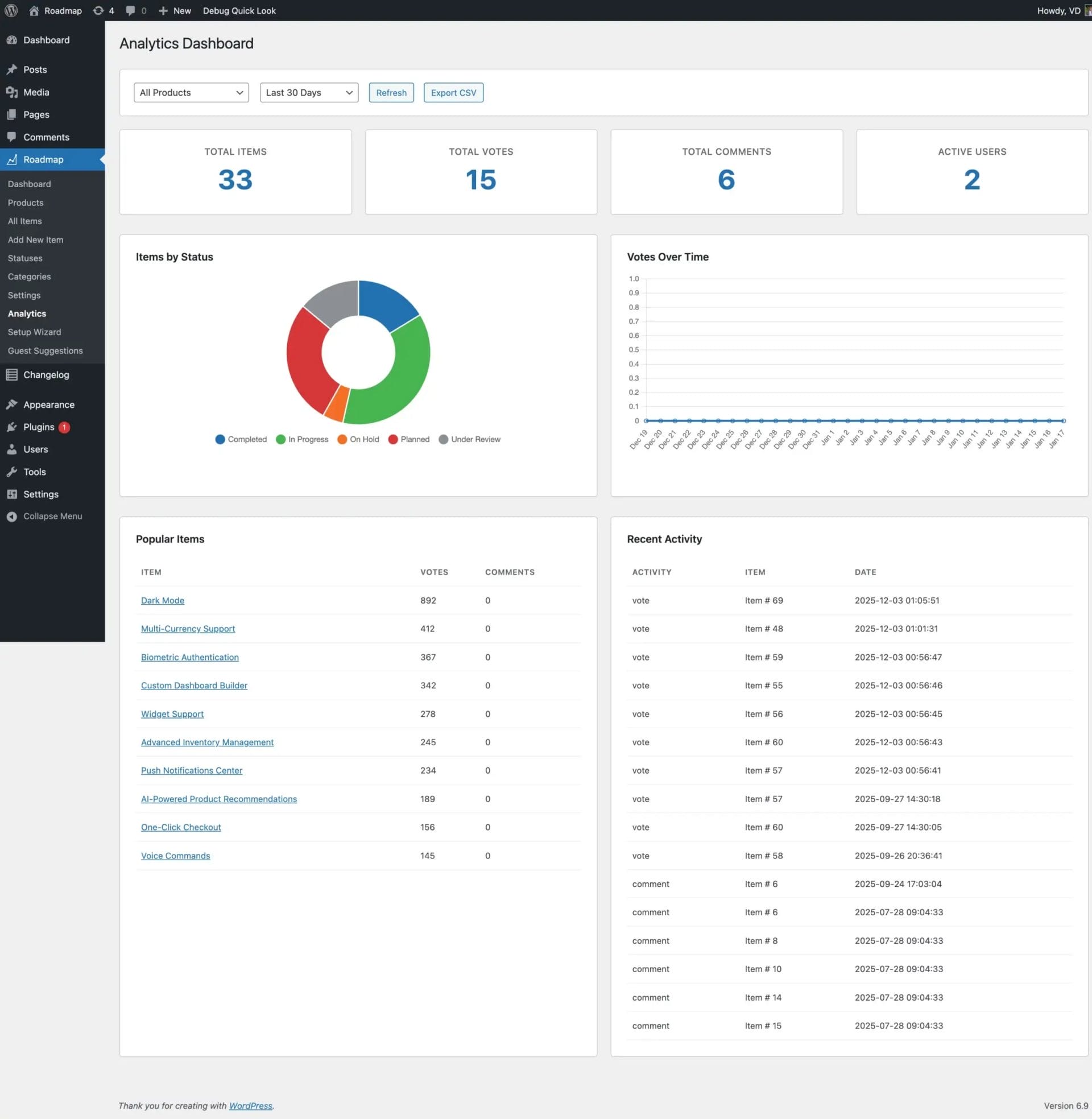Viewport: 1092px width, 1119px height.
Task: Open the New item menu in the admin bar
Action: click(174, 10)
